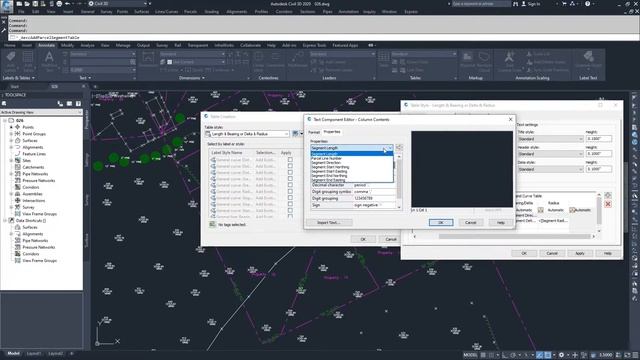Screen dimensions: 640x360
Task: Click the Points icon in Toolspace tree
Action: (18, 127)
